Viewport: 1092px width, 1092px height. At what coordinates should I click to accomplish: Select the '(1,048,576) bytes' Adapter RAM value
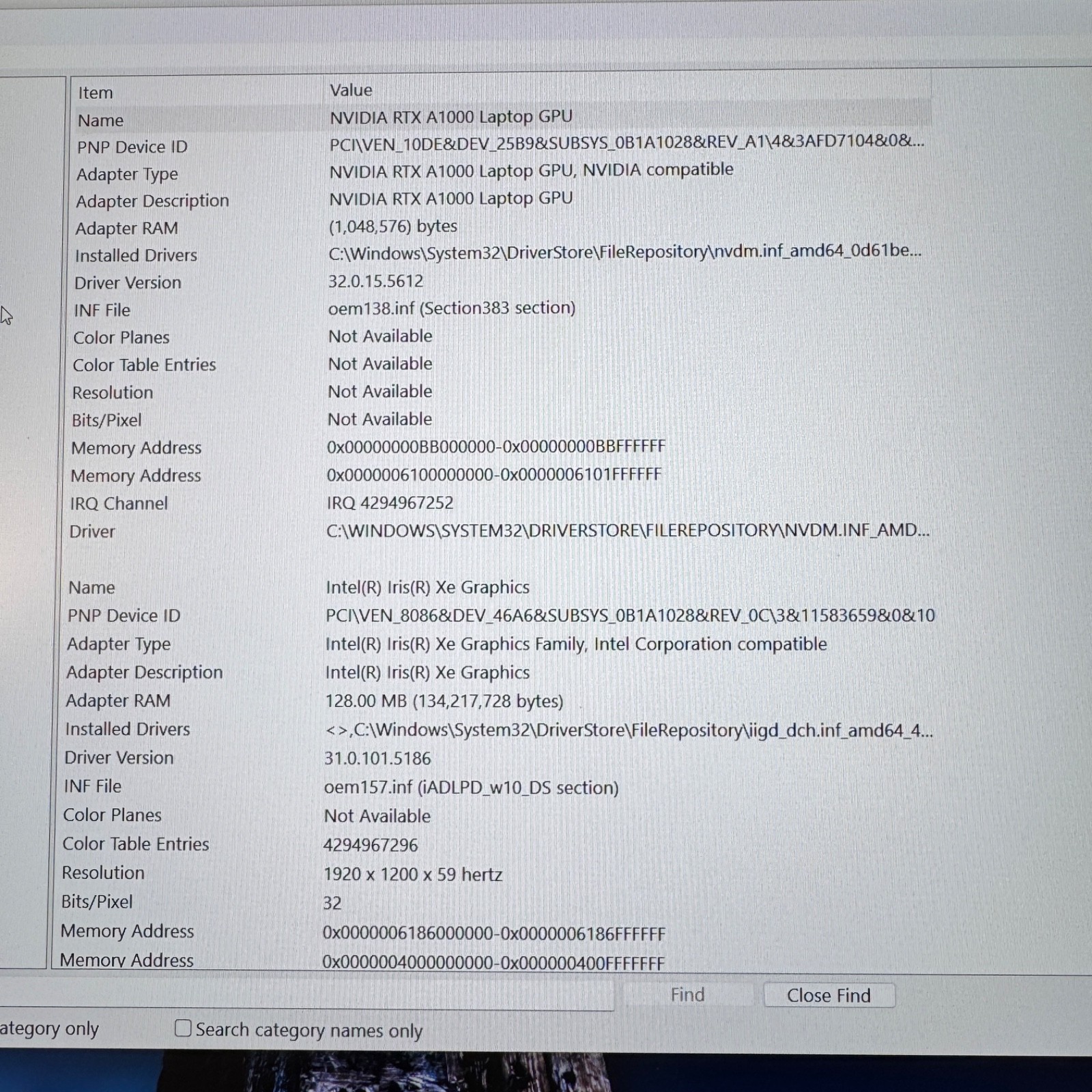click(x=392, y=226)
